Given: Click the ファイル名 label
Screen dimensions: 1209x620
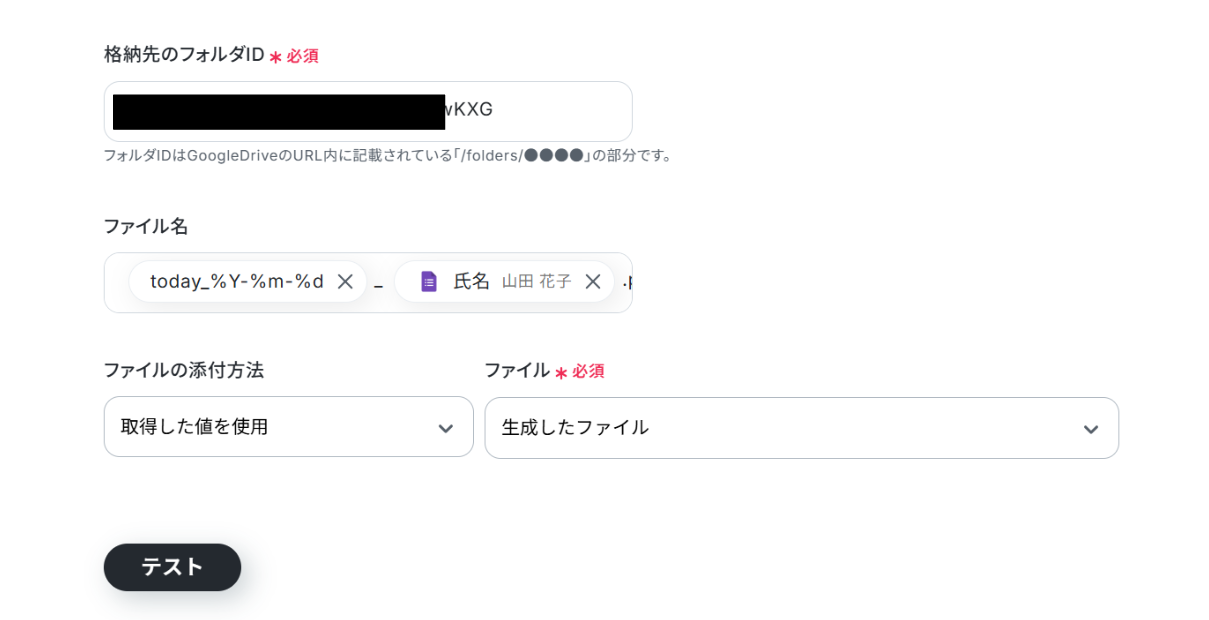Looking at the screenshot, I should pyautogui.click(x=146, y=226).
